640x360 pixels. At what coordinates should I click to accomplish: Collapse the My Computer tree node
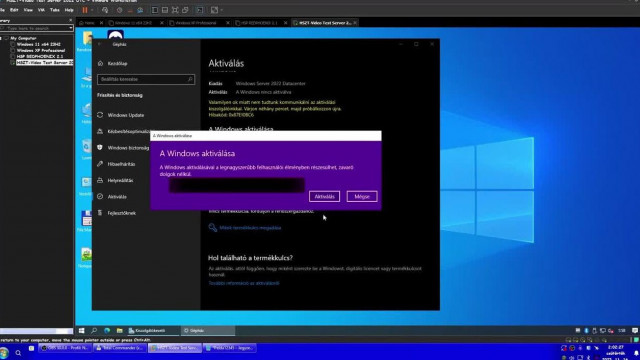coord(2,38)
